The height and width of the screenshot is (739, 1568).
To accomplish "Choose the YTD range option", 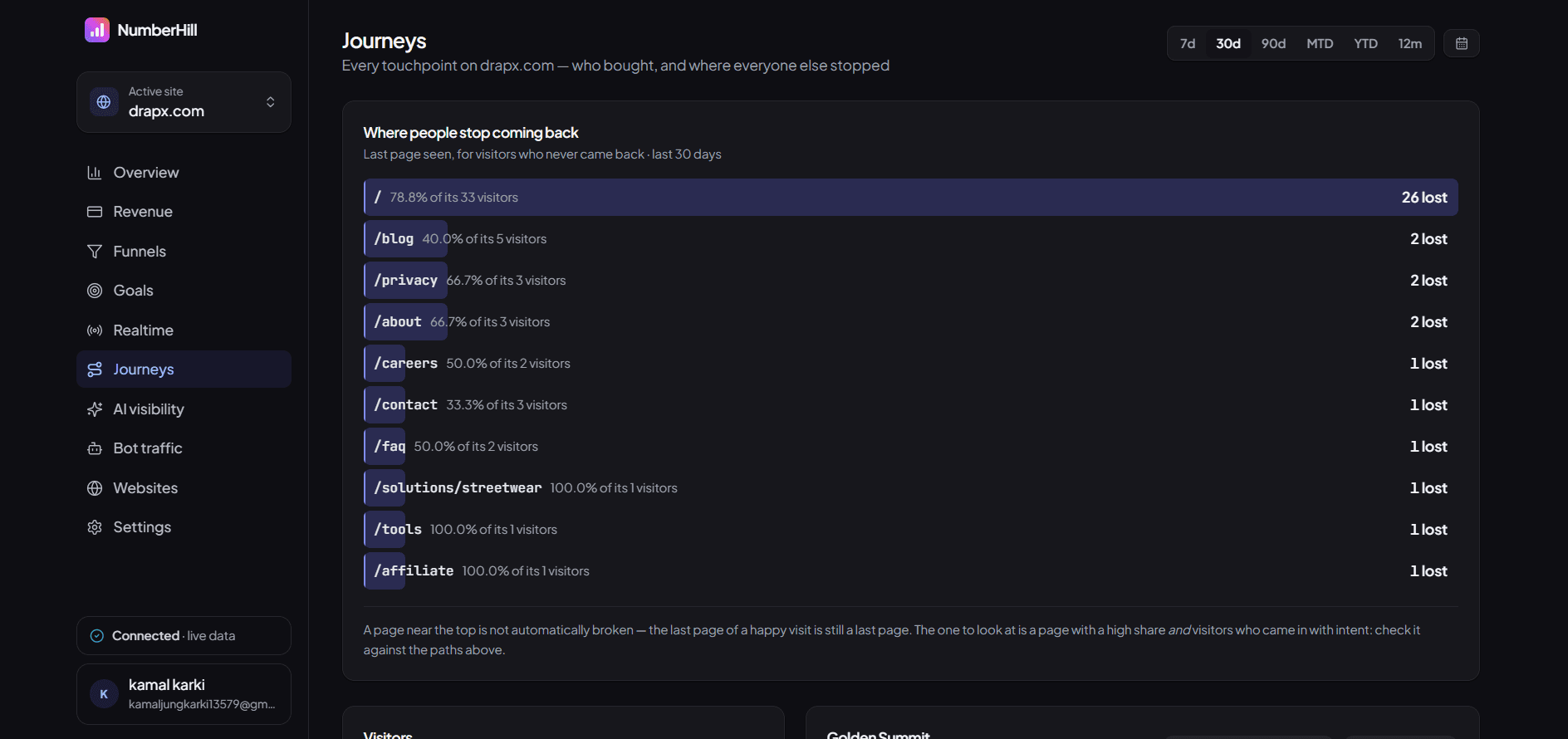I will [x=1365, y=43].
